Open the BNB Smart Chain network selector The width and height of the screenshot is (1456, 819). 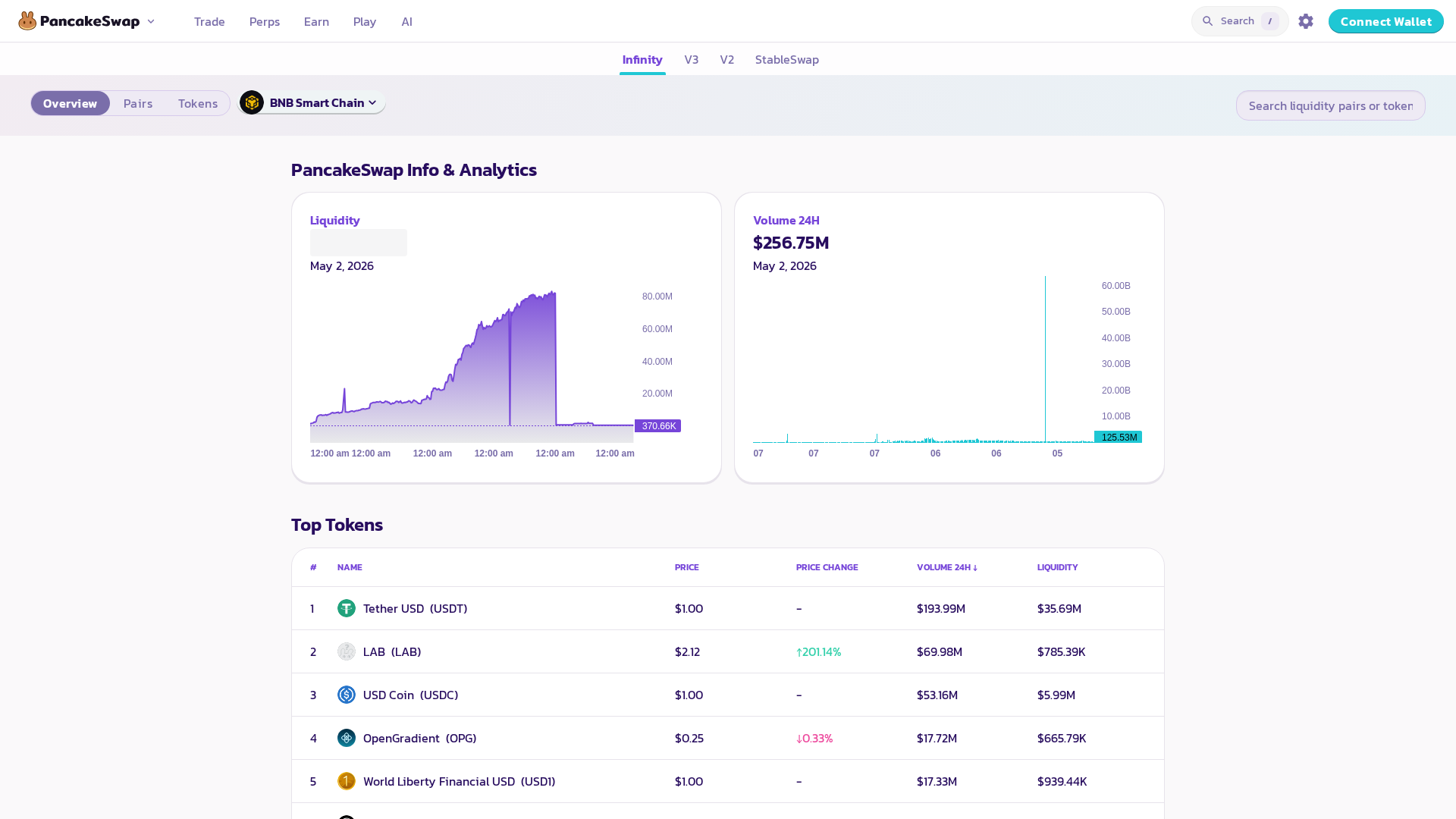coord(312,102)
